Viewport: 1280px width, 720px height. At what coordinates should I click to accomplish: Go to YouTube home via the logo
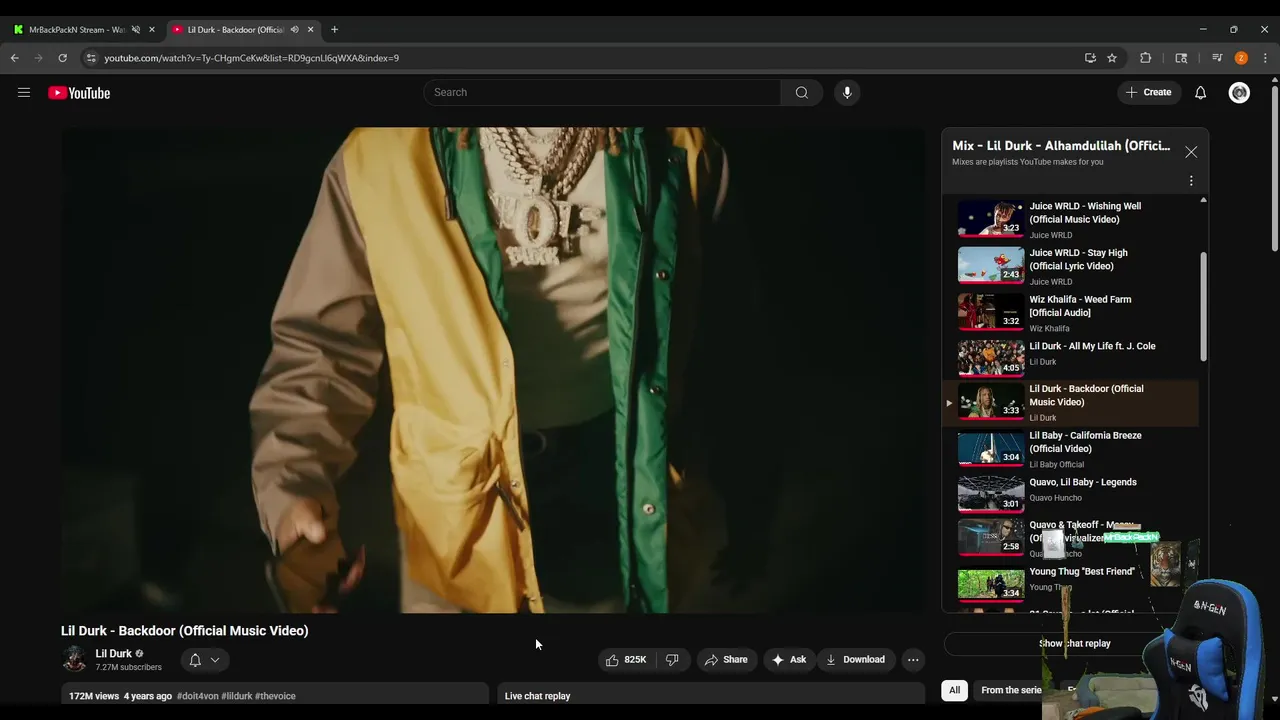pos(79,93)
